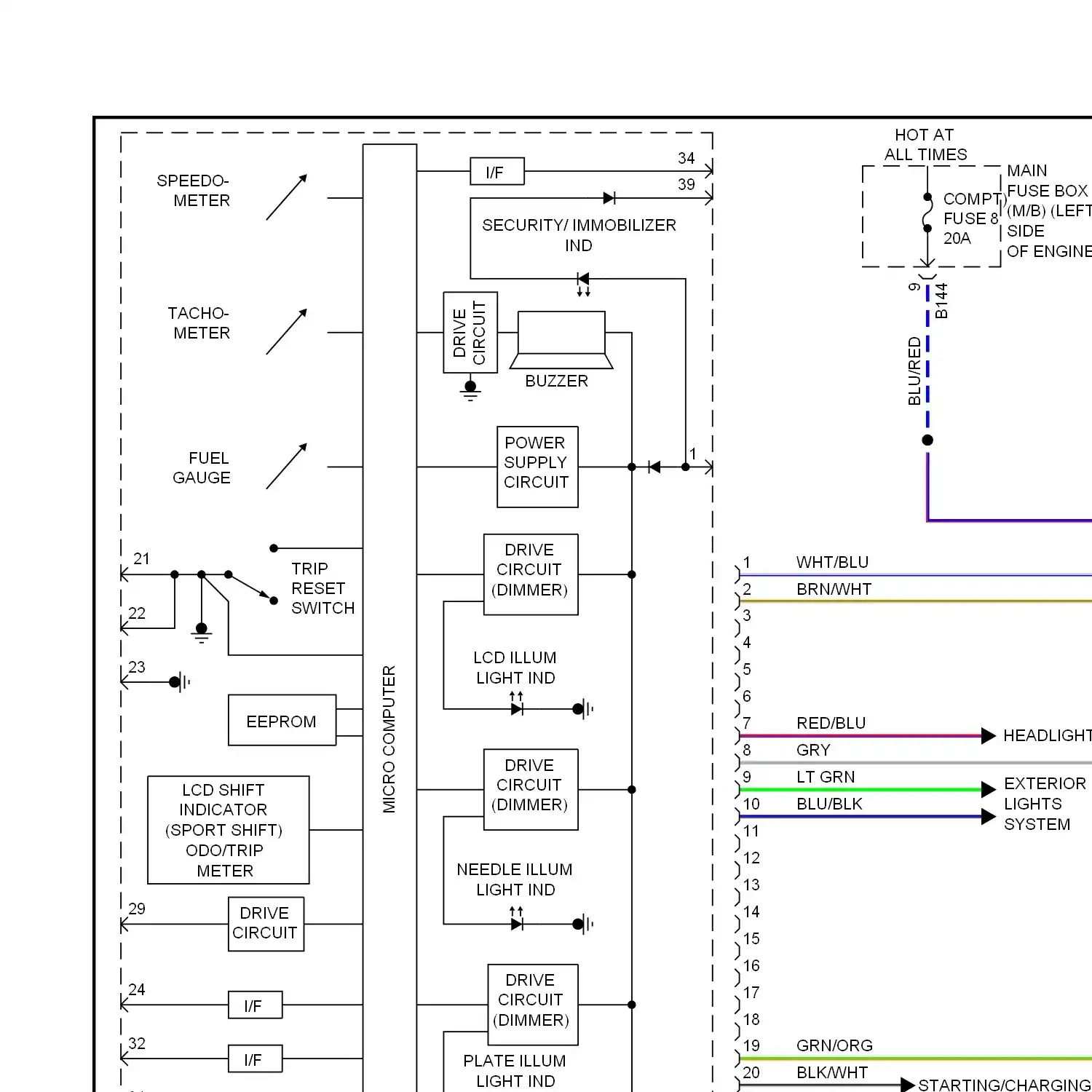Click the FUEL GAUGE label
This screenshot has height=1092, width=1092.
[x=202, y=468]
